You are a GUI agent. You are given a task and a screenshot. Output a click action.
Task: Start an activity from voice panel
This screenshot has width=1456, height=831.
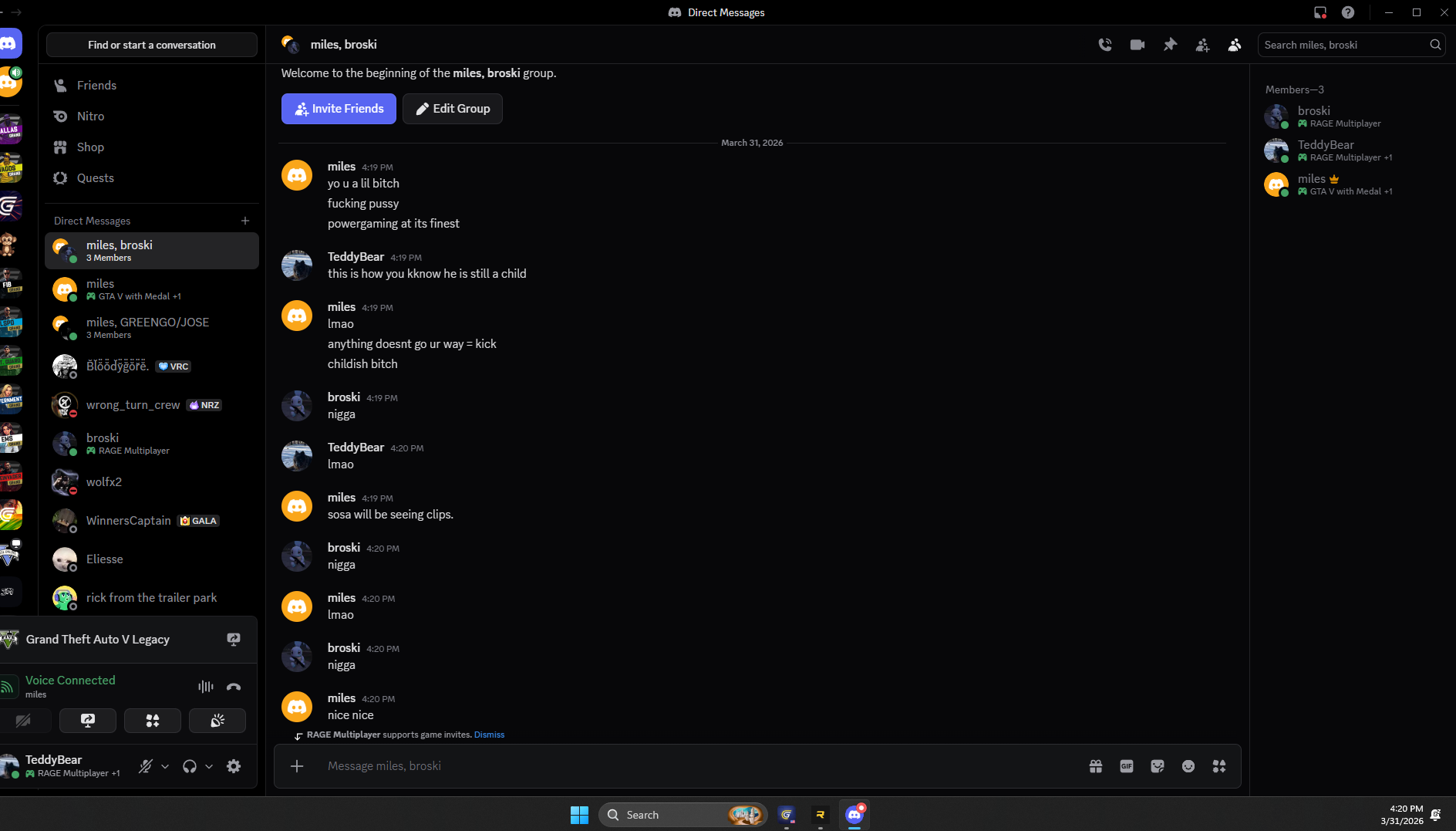[x=153, y=721]
